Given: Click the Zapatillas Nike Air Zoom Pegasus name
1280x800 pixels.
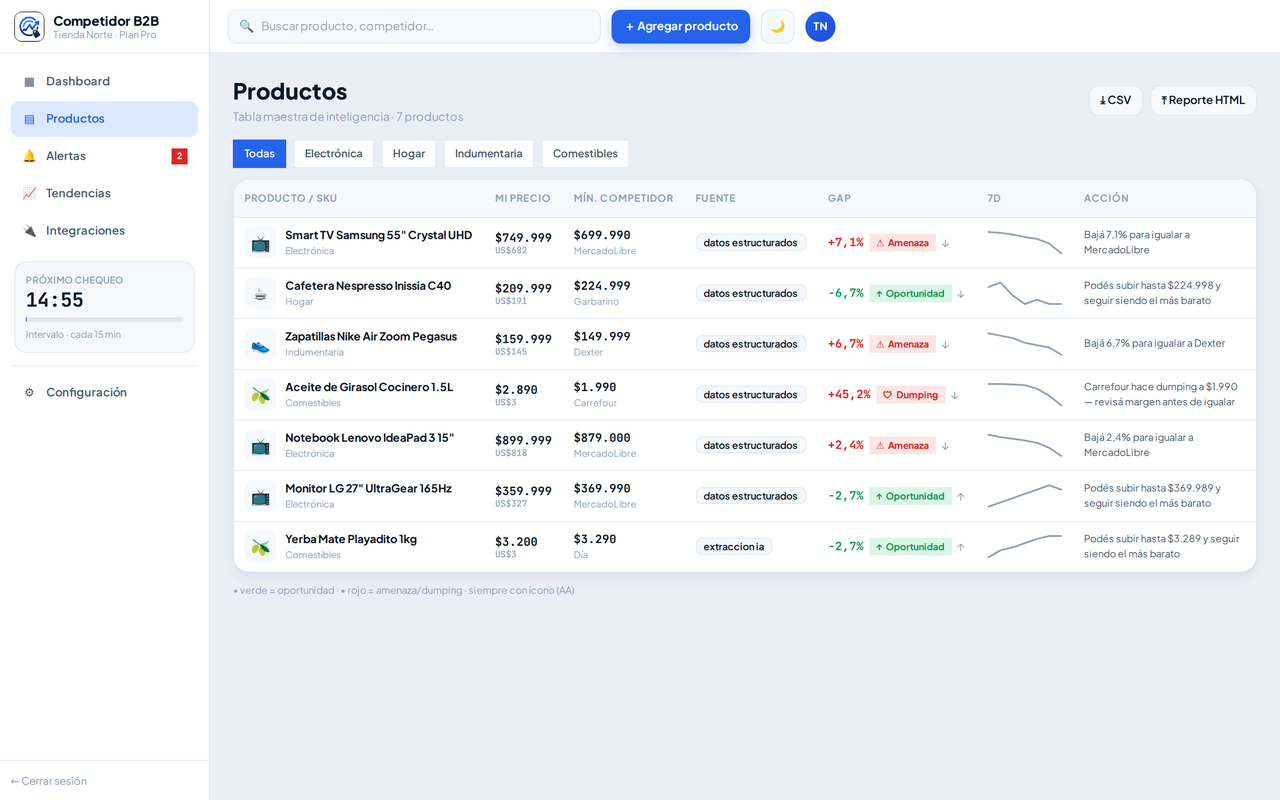Looking at the screenshot, I should 371,337.
